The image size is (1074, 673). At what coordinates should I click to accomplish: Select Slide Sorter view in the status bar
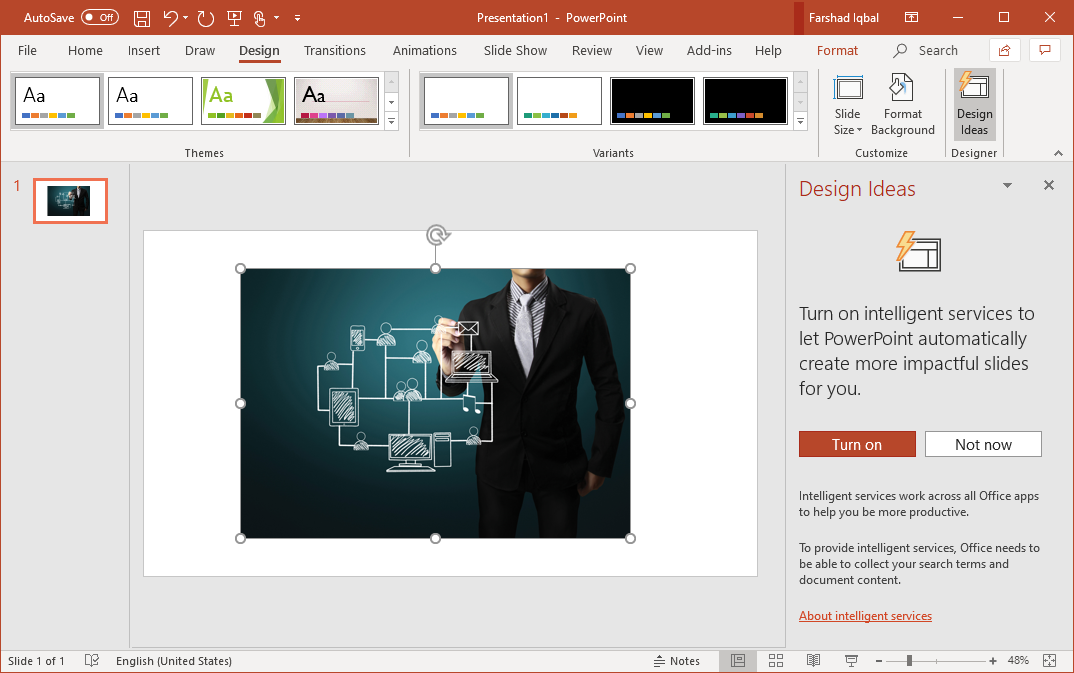776,660
